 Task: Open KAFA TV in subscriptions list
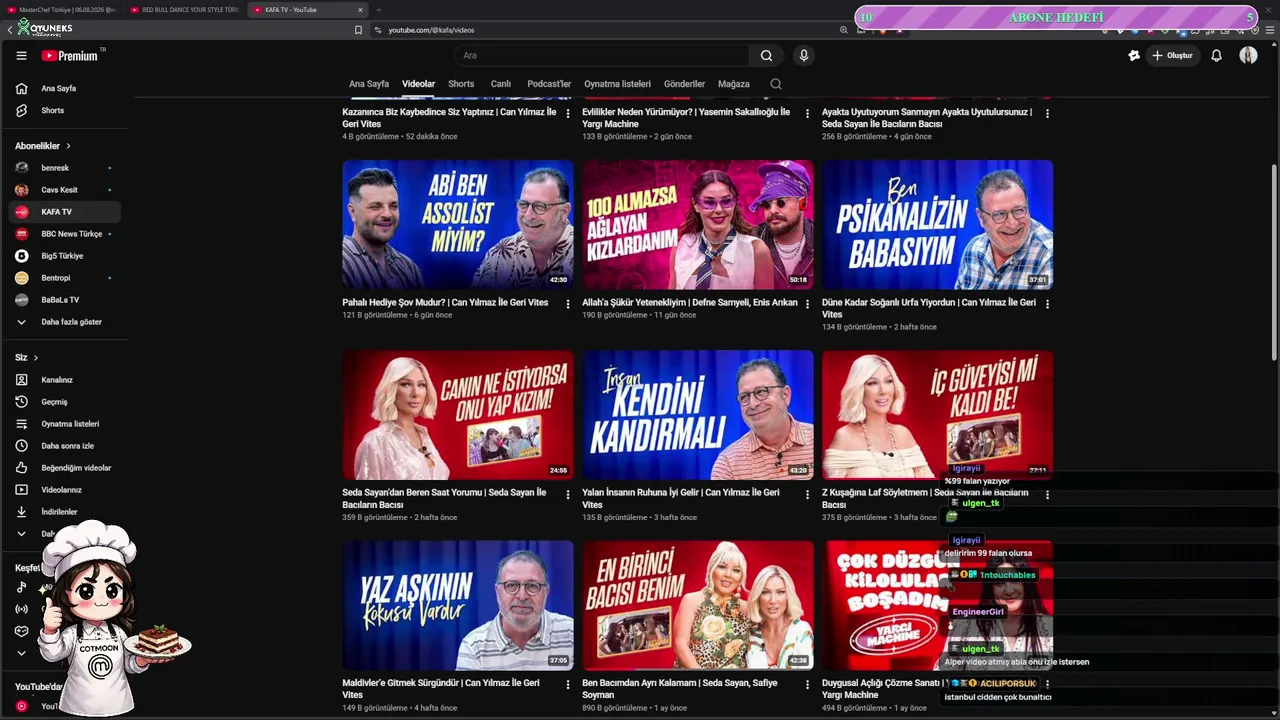pos(65,212)
